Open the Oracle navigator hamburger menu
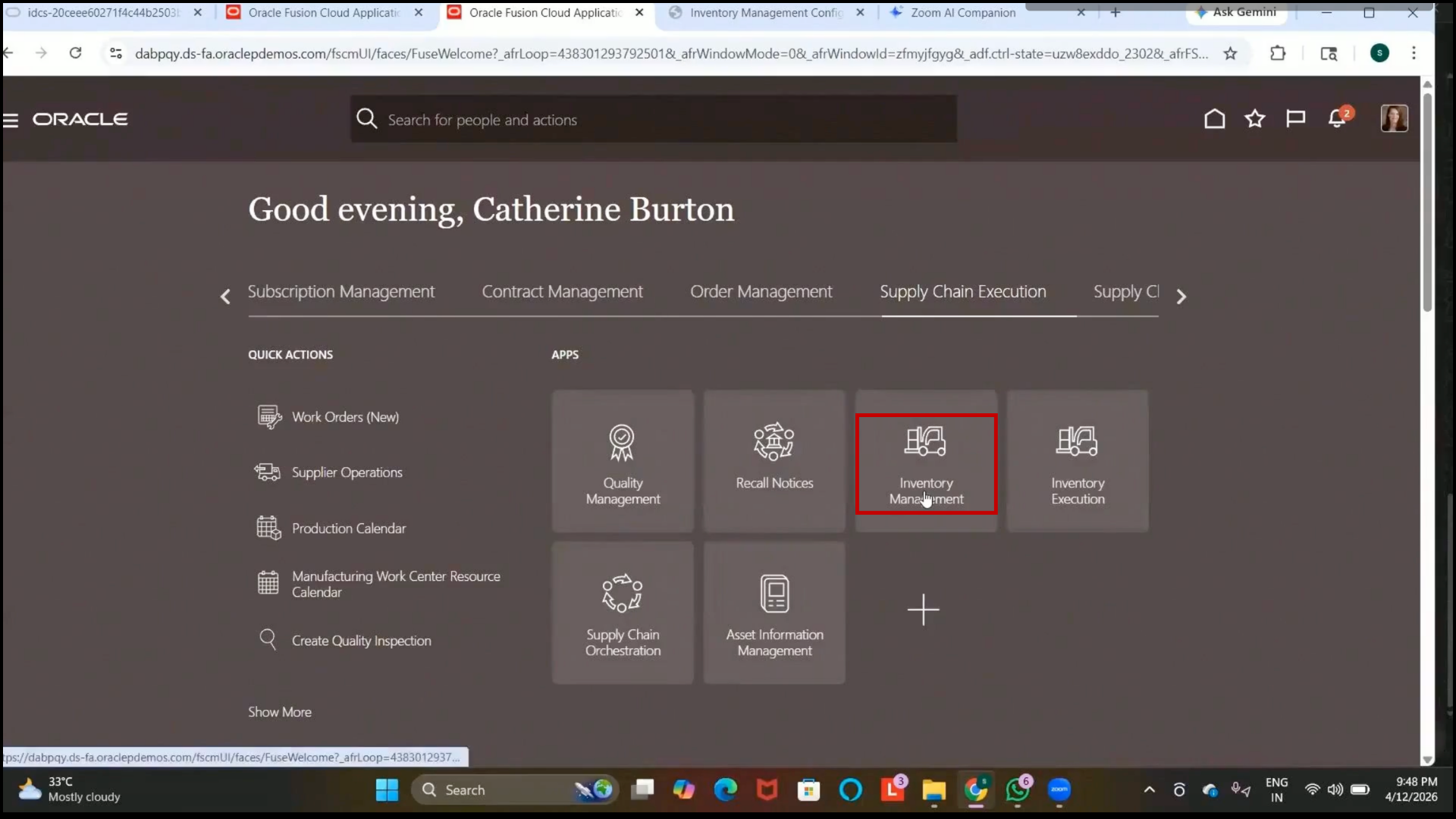Viewport: 1456px width, 819px height. point(11,120)
